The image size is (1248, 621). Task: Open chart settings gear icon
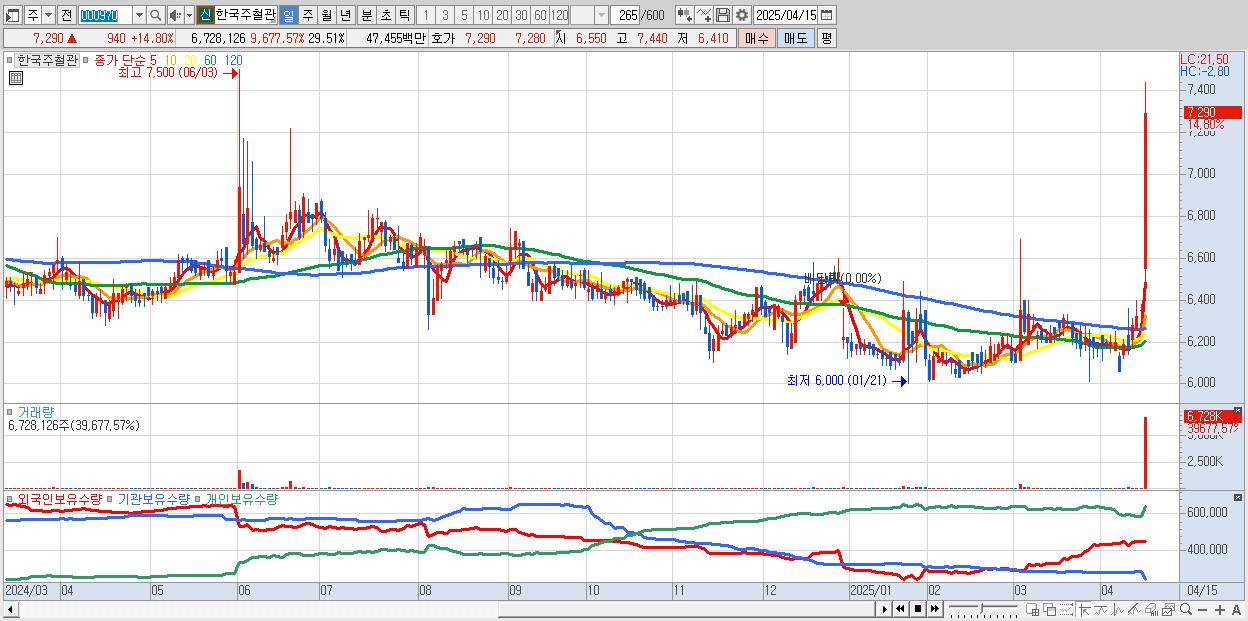[x=742, y=15]
